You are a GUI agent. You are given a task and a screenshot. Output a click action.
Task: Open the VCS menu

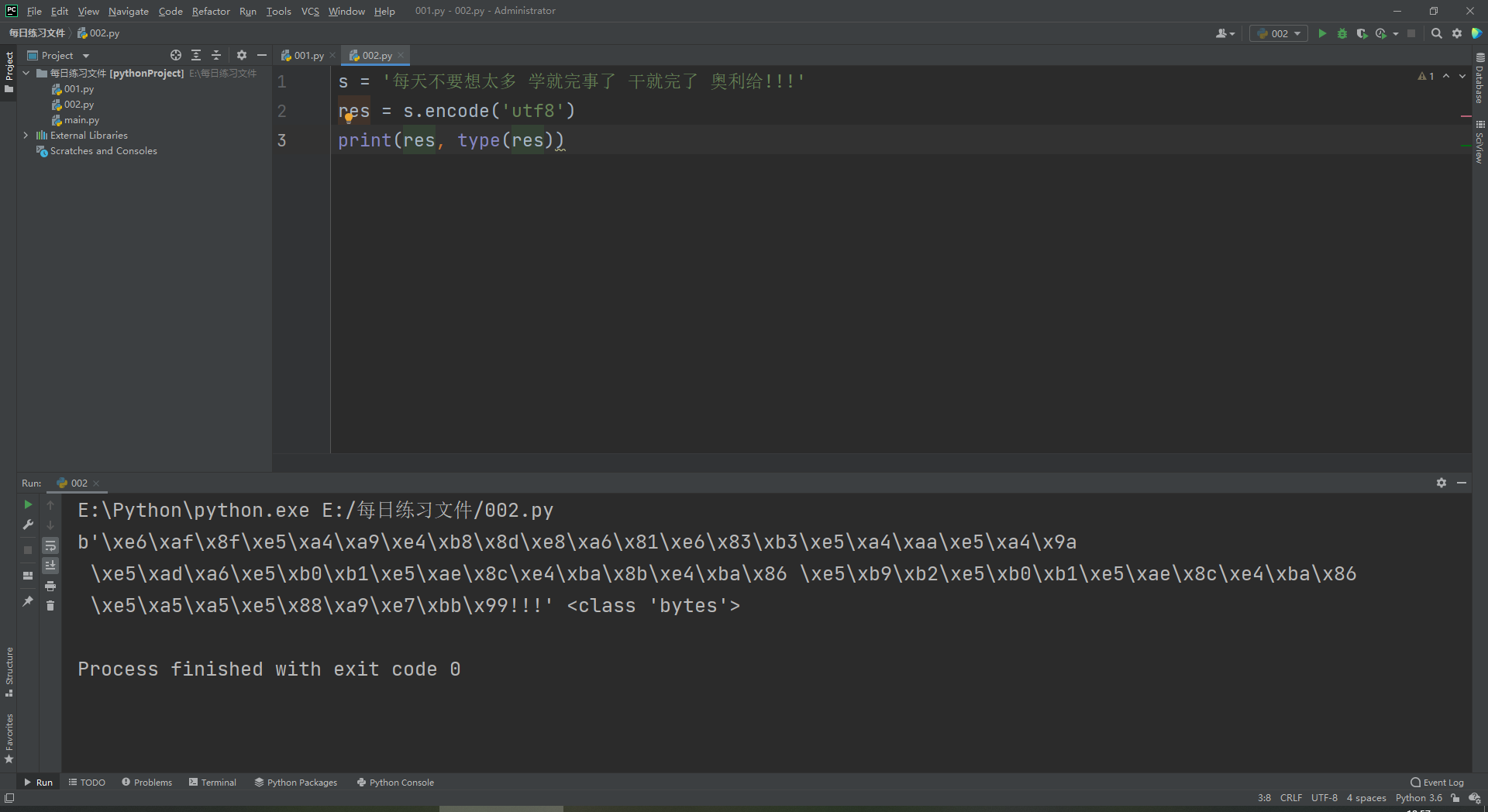(x=310, y=11)
